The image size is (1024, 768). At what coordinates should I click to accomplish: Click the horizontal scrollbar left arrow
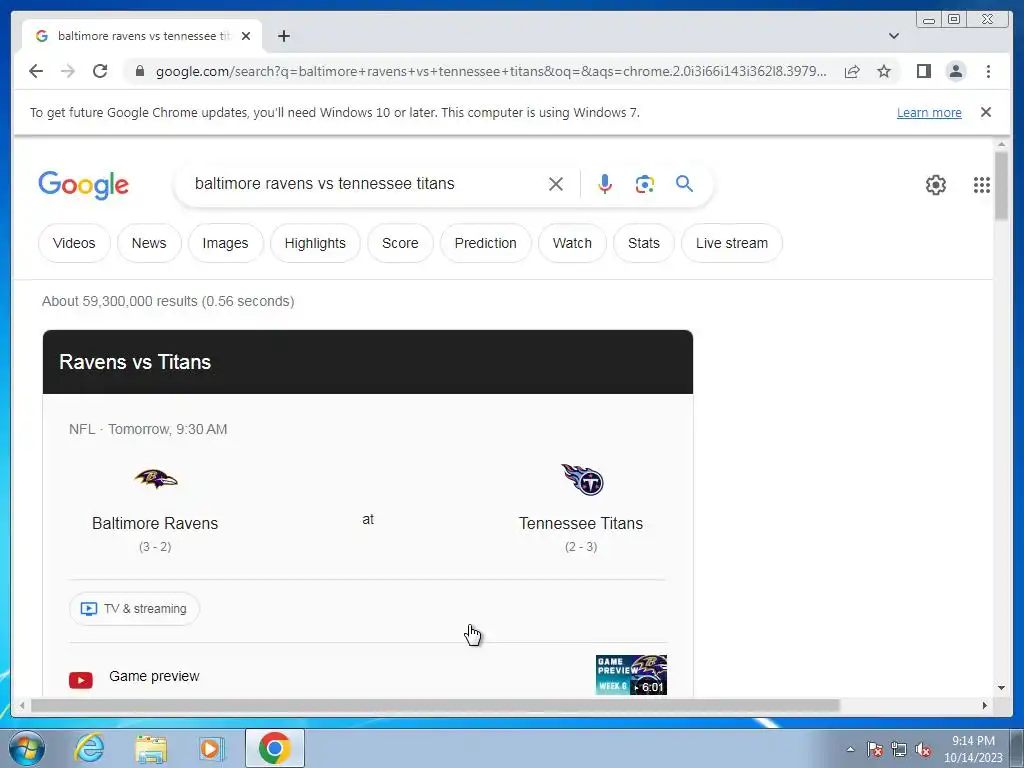point(22,705)
